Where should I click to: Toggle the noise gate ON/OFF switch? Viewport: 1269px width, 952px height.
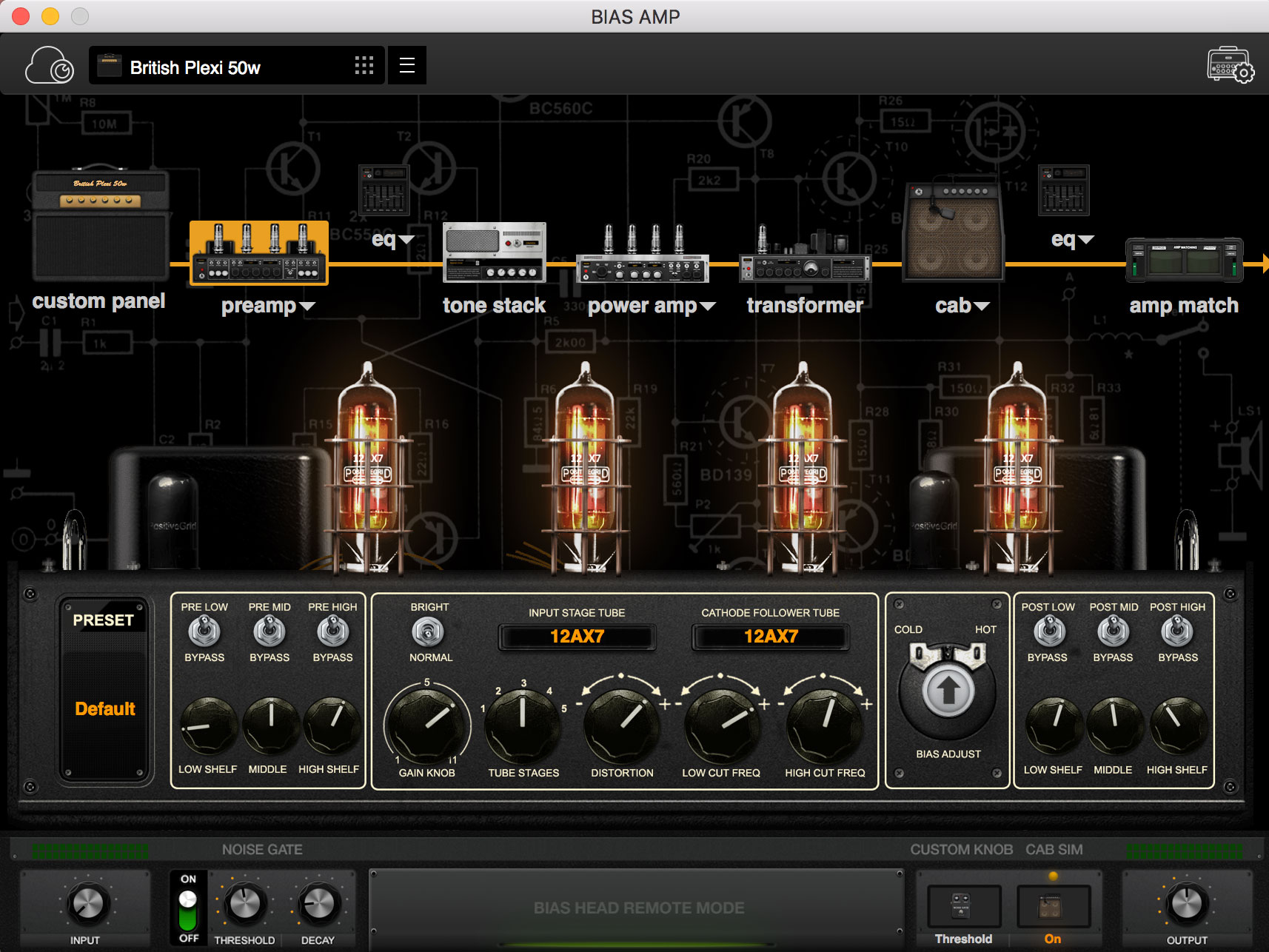click(188, 910)
